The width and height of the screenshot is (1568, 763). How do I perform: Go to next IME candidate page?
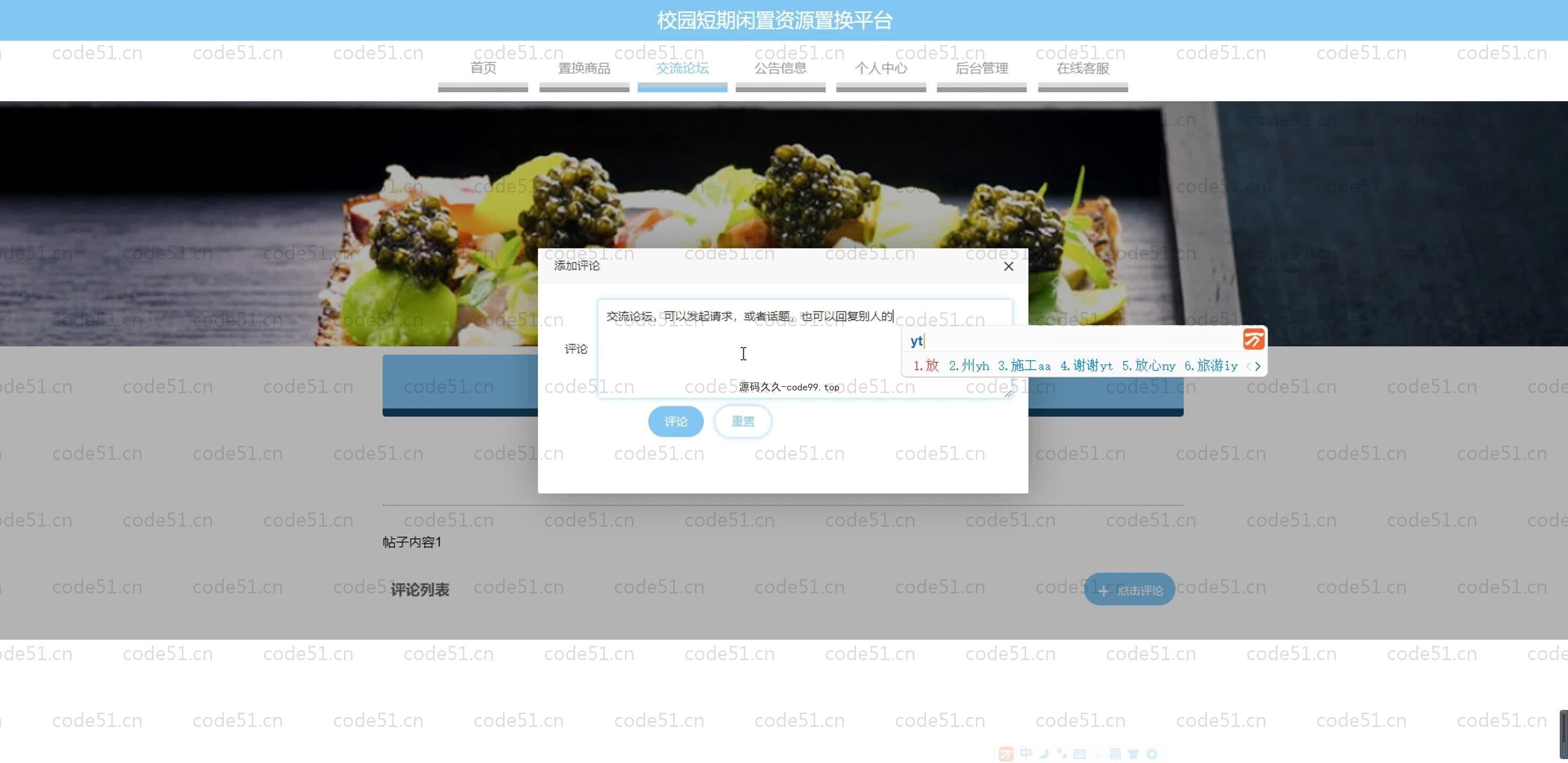1257,366
